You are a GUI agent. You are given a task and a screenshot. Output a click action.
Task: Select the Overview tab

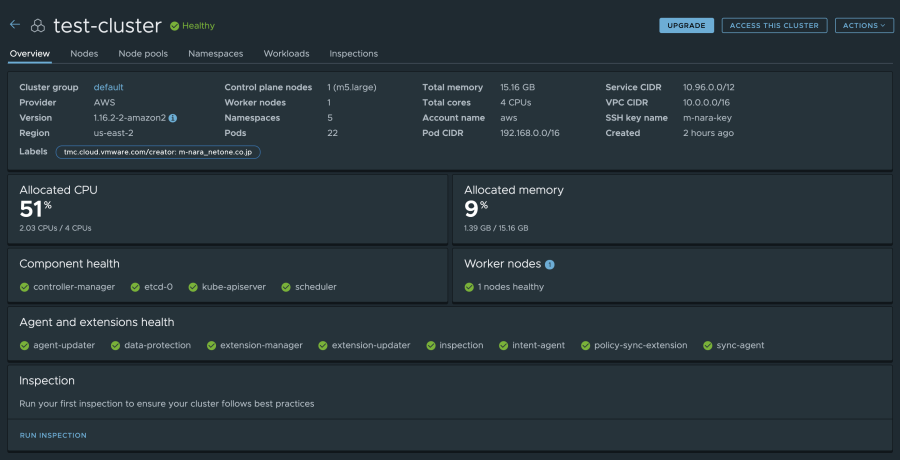coord(30,53)
